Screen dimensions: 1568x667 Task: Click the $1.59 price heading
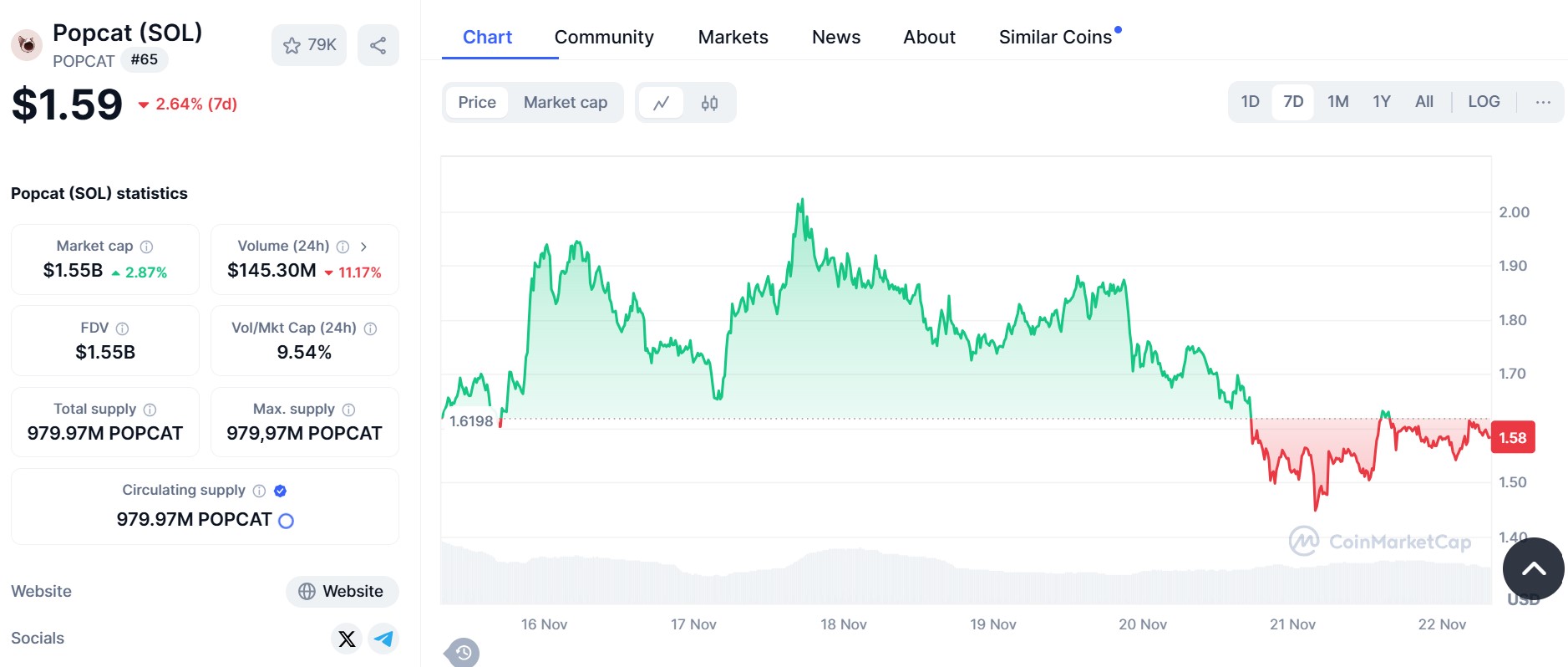[67, 105]
